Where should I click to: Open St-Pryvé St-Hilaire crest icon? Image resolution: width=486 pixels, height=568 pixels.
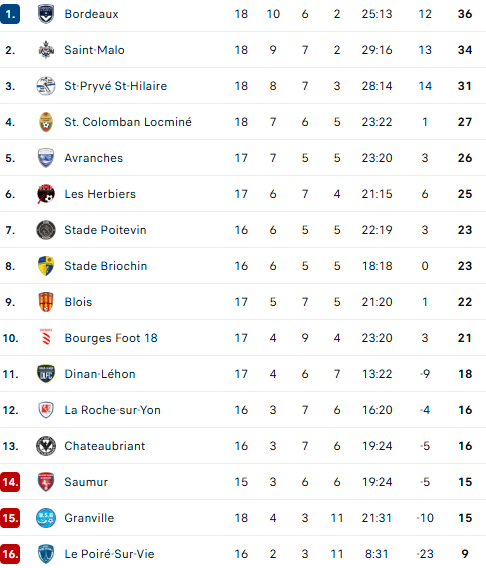(46, 86)
